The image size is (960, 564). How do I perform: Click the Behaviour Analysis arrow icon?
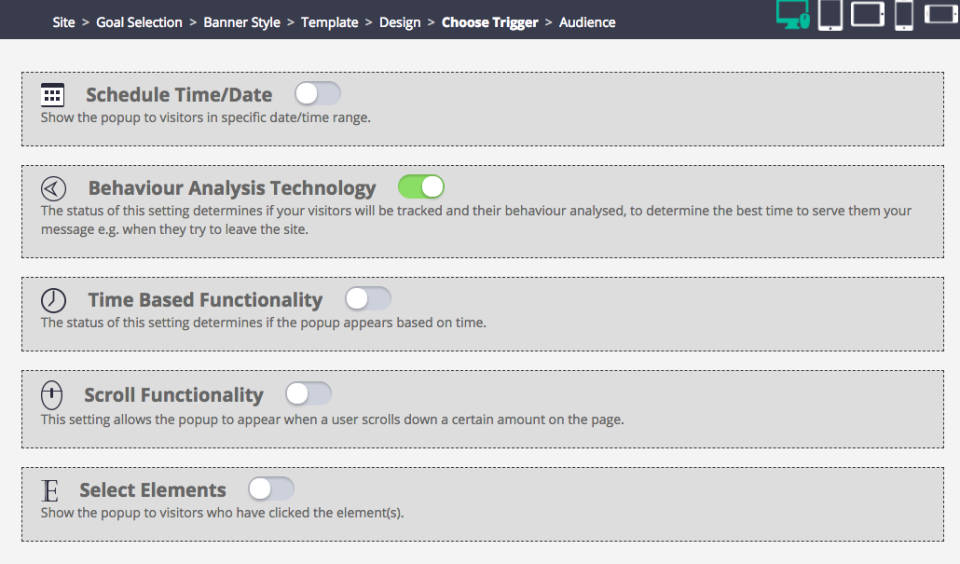pos(53,188)
